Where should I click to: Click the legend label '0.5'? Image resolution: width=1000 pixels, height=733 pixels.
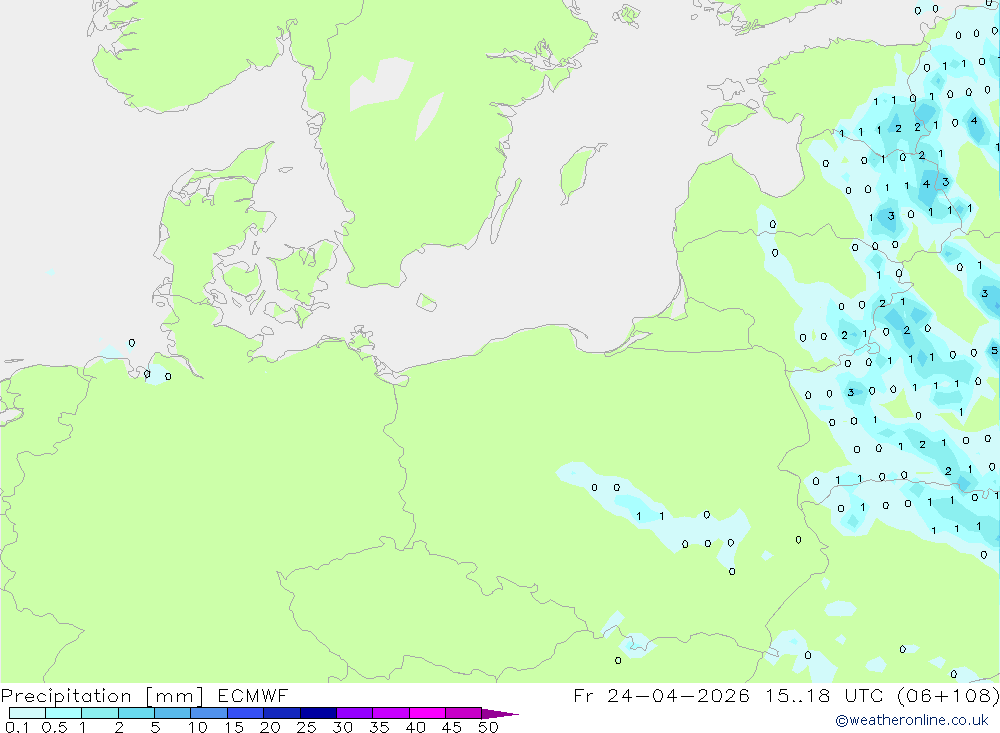click(x=54, y=727)
